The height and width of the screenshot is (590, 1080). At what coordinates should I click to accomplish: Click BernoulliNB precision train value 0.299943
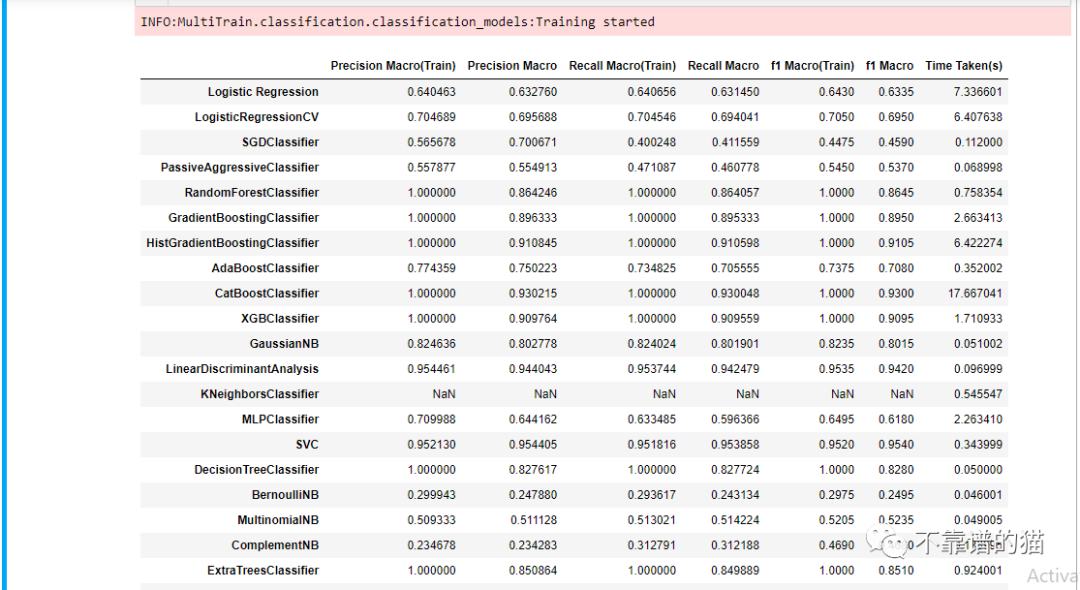click(431, 495)
